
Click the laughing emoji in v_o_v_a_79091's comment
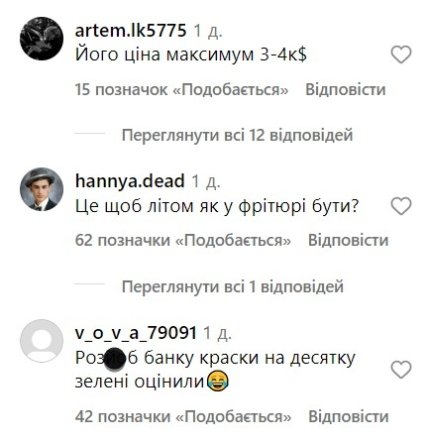pos(217,381)
